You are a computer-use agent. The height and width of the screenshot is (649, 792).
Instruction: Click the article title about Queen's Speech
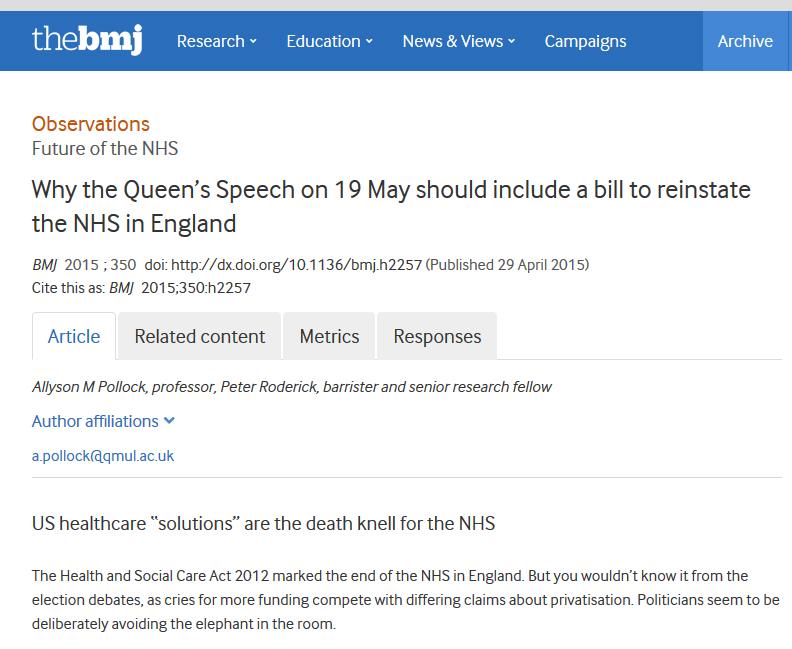391,207
